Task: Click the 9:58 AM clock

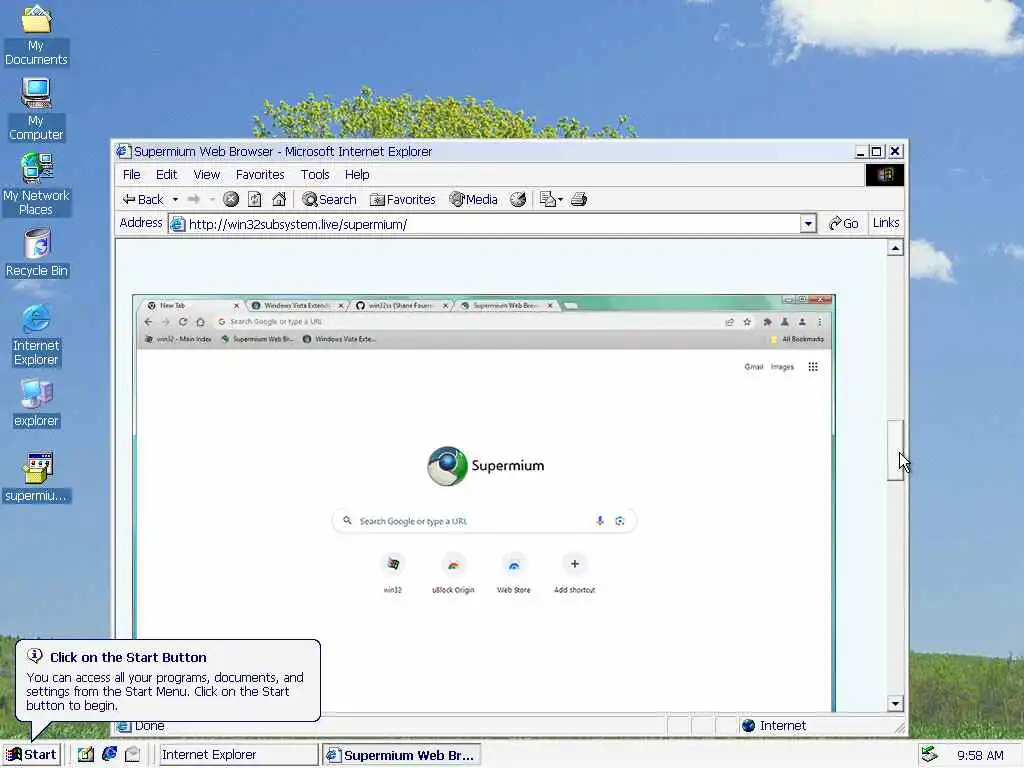Action: click(980, 755)
